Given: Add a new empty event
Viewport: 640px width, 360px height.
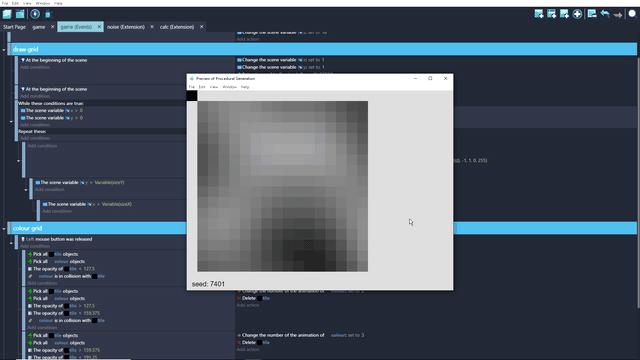Looking at the screenshot, I should pyautogui.click(x=539, y=14).
